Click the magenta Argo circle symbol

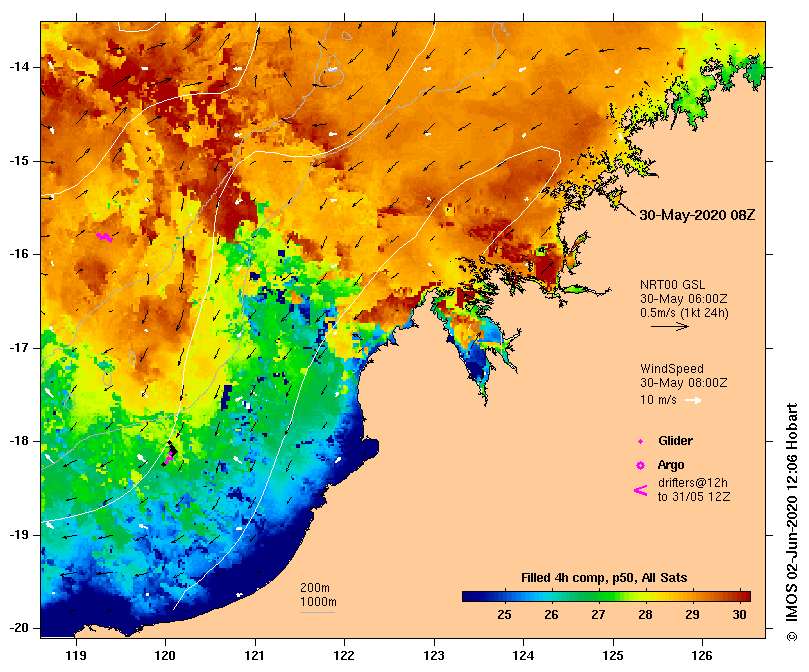[640, 466]
